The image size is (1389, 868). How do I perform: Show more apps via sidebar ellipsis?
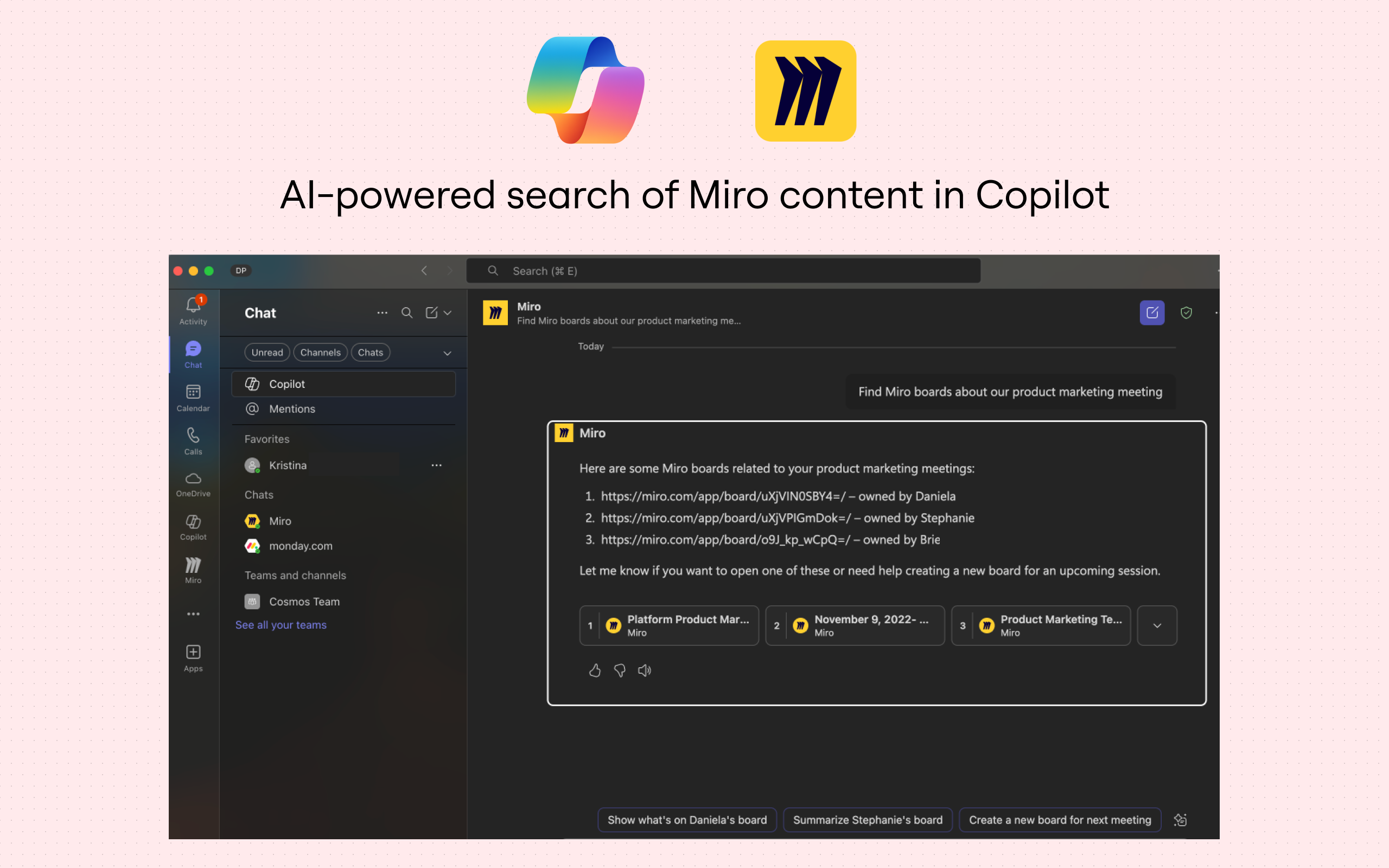pyautogui.click(x=193, y=614)
